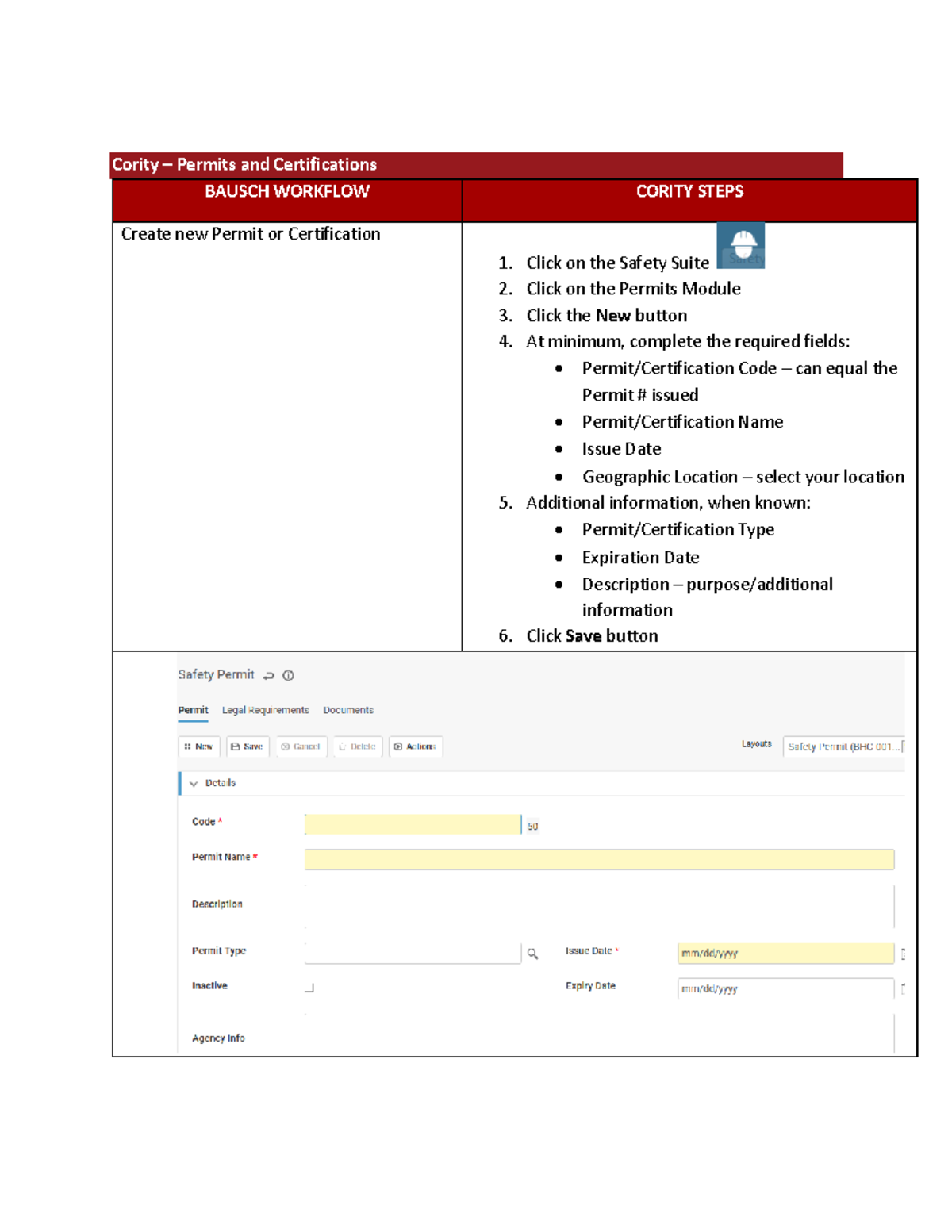Select the Permit tab
Image resolution: width=952 pixels, height=1232 pixels.
pyautogui.click(x=193, y=710)
